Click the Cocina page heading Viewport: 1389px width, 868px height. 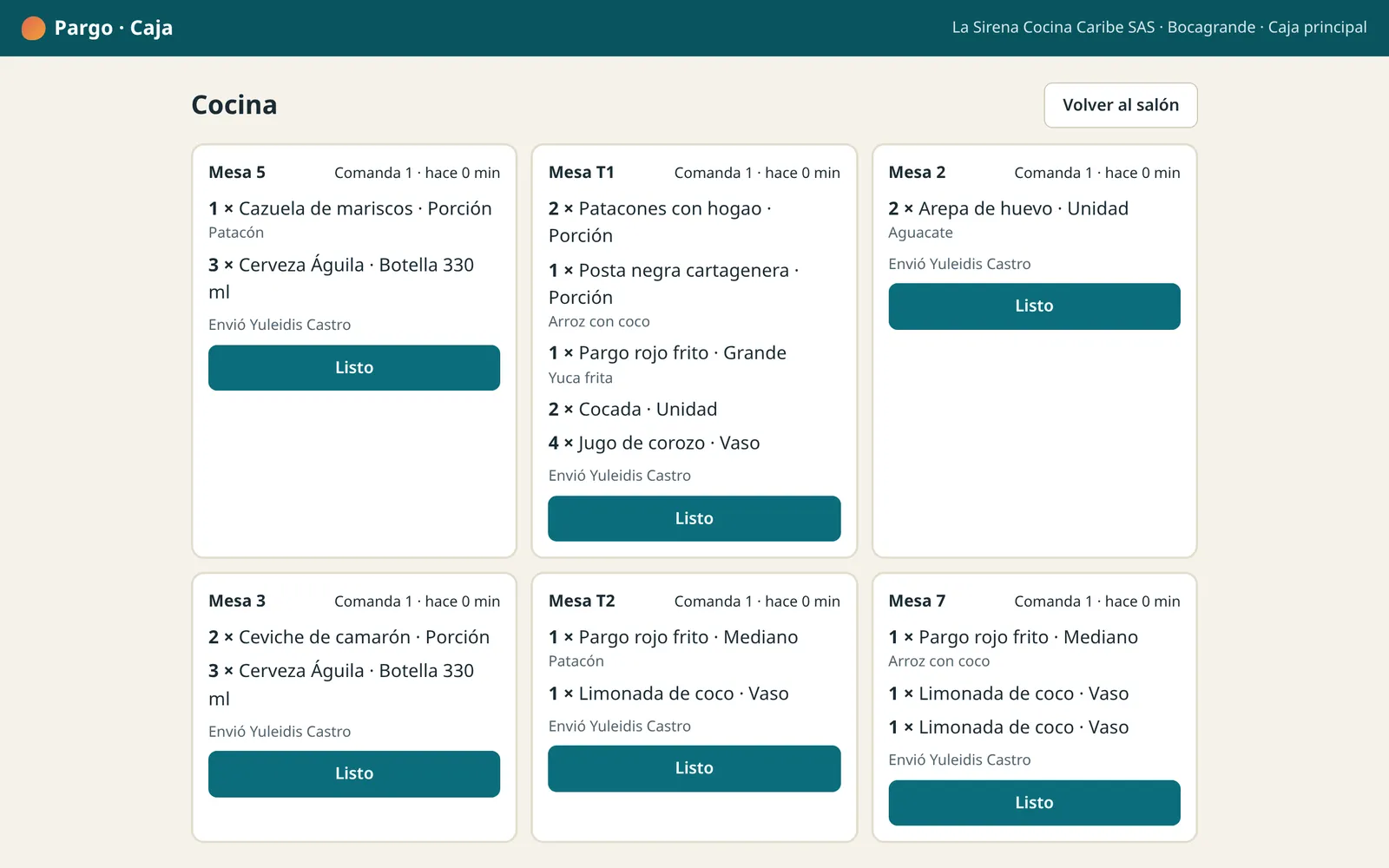coord(234,105)
